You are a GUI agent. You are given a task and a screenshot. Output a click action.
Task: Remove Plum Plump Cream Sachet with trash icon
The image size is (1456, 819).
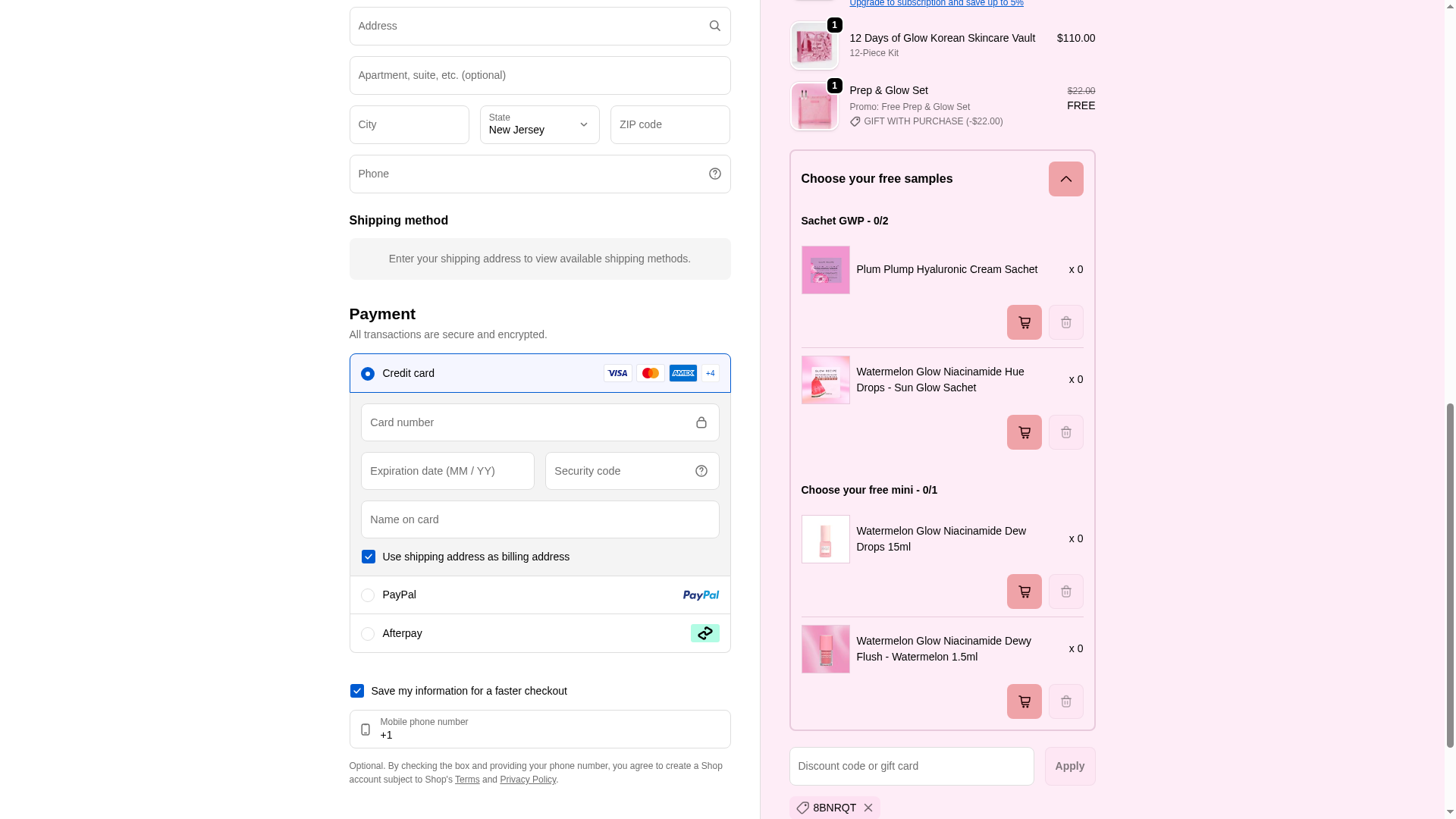pos(1065,322)
